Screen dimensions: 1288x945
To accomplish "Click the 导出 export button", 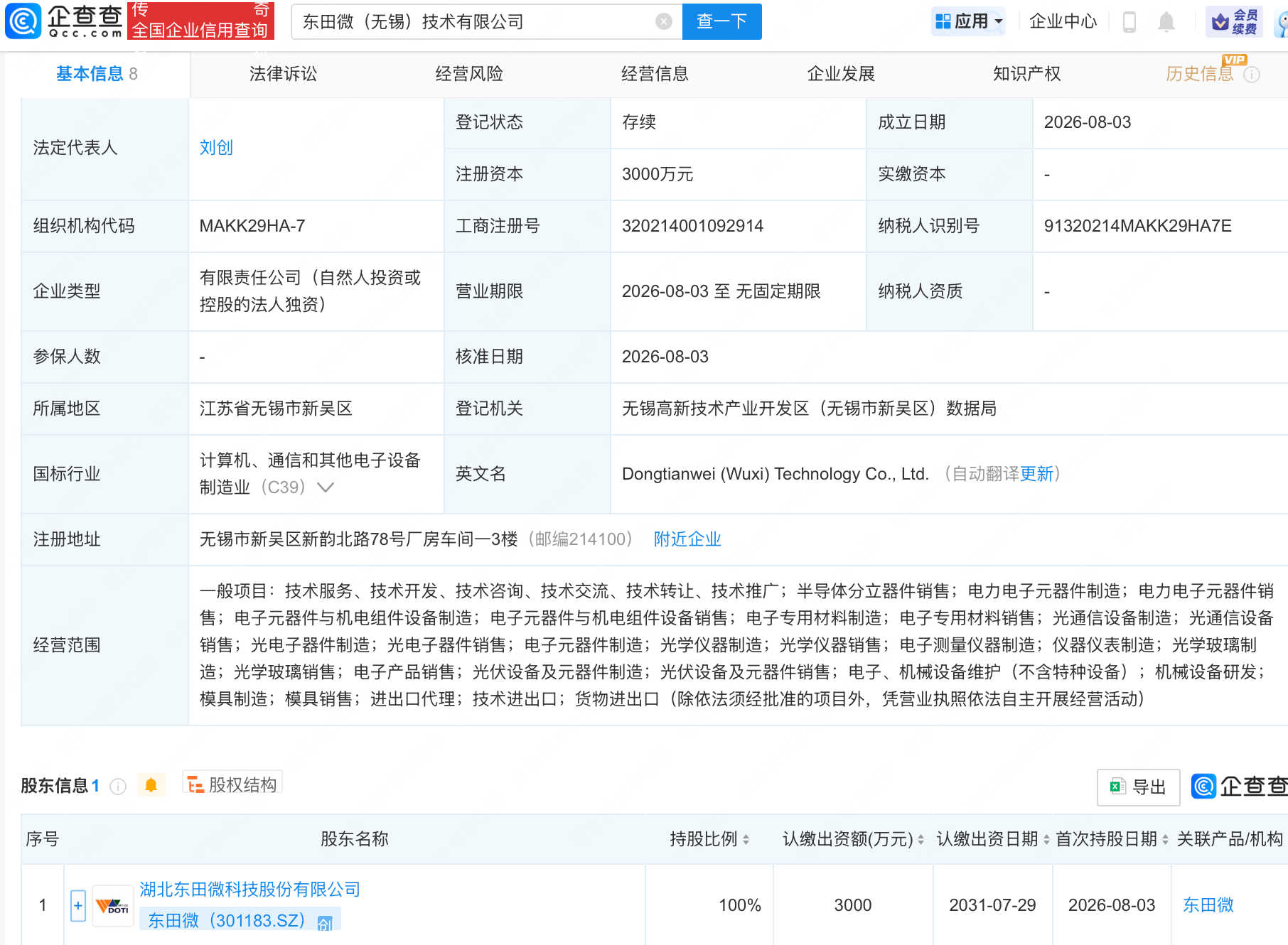I will (x=1138, y=787).
